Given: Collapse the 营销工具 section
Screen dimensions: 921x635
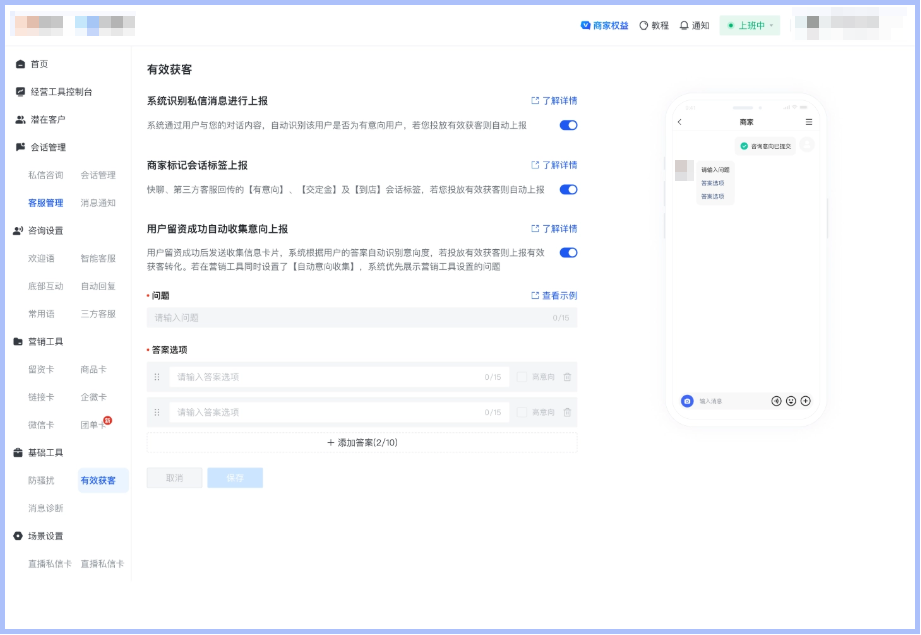Looking at the screenshot, I should (49, 340).
